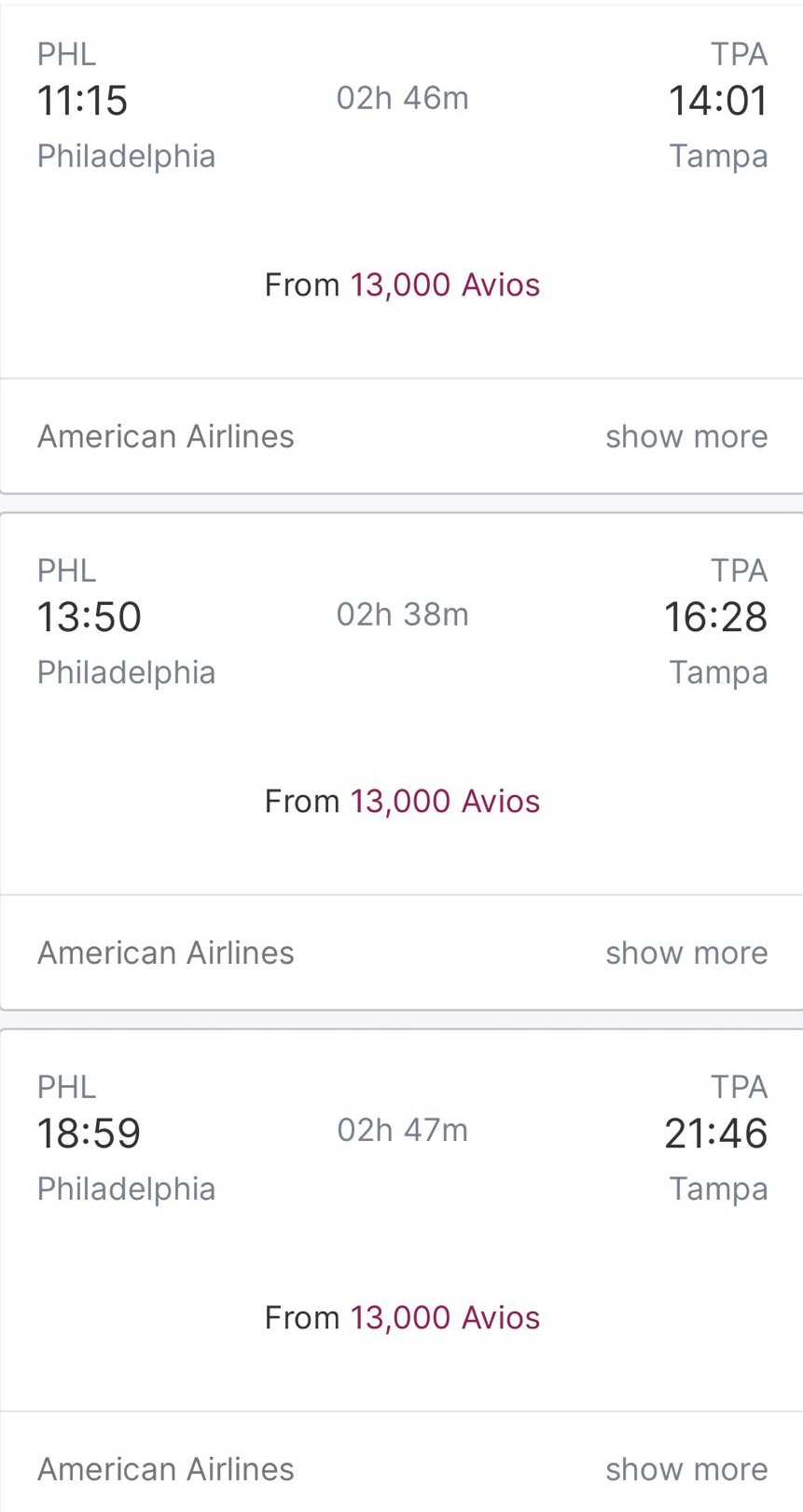Click the 02h 47m flight duration

(402, 1131)
